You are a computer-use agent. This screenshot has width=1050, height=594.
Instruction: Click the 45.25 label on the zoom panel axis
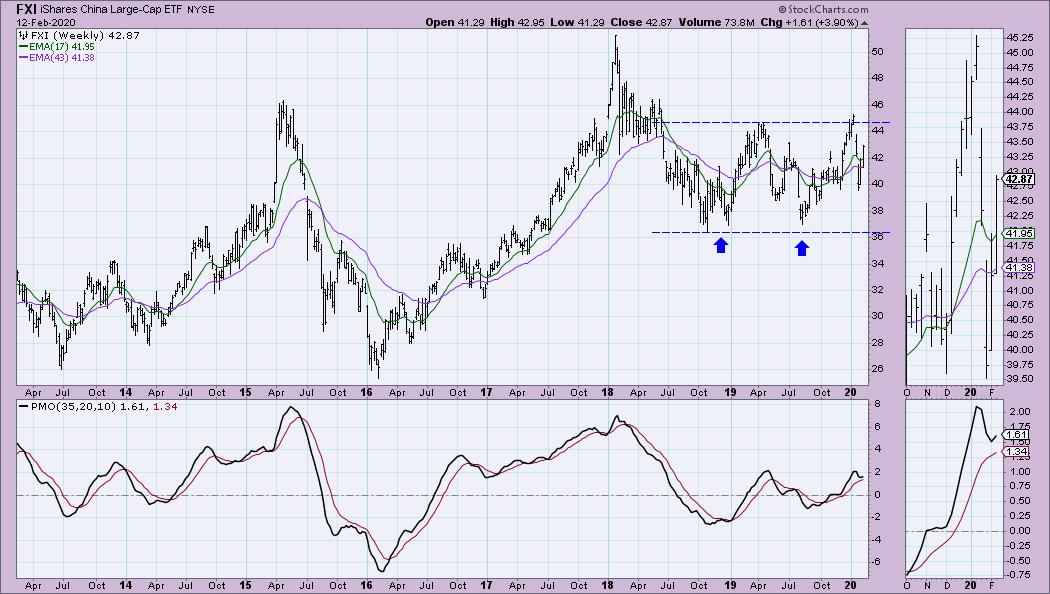[1019, 38]
